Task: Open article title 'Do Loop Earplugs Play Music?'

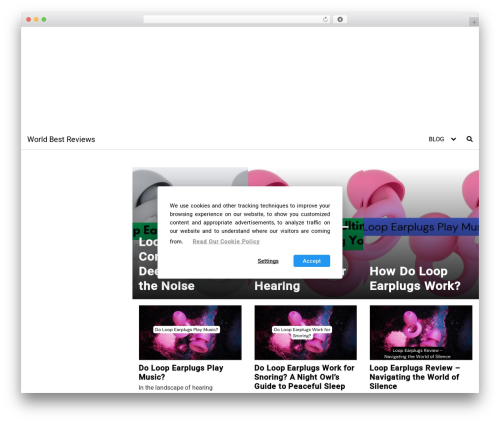Action: pos(181,372)
